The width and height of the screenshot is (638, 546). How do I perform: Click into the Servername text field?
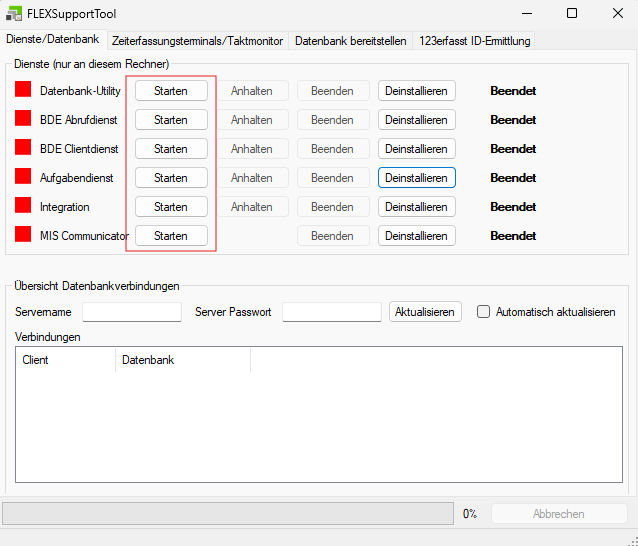pyautogui.click(x=132, y=312)
